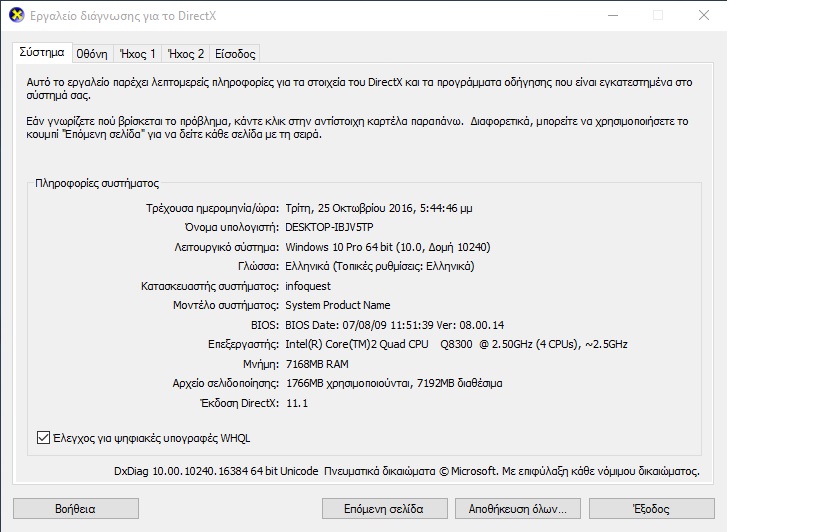Minimize the DirectX diagnostic window
816x532 pixels.
611,15
